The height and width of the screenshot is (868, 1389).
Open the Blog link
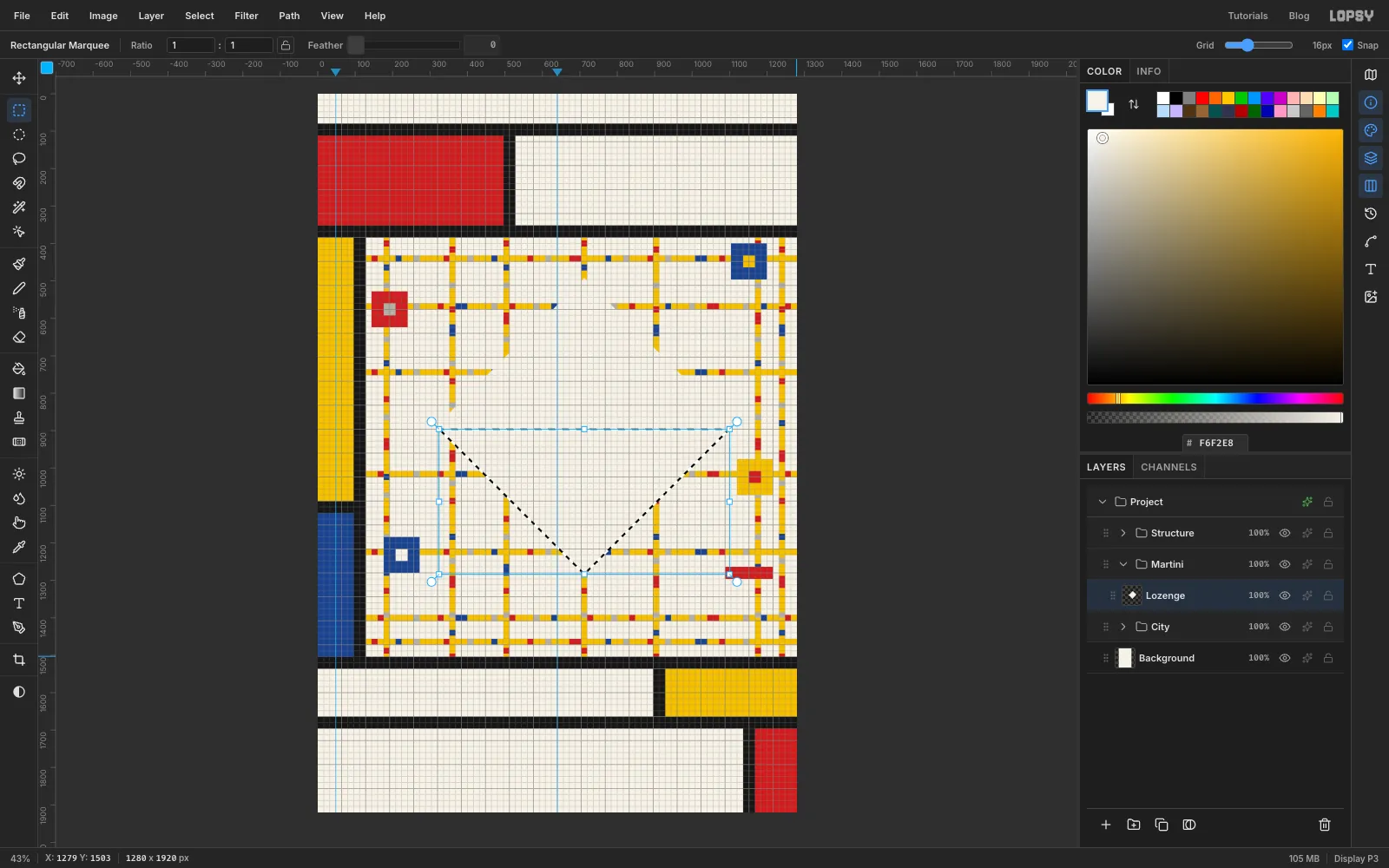pyautogui.click(x=1299, y=16)
